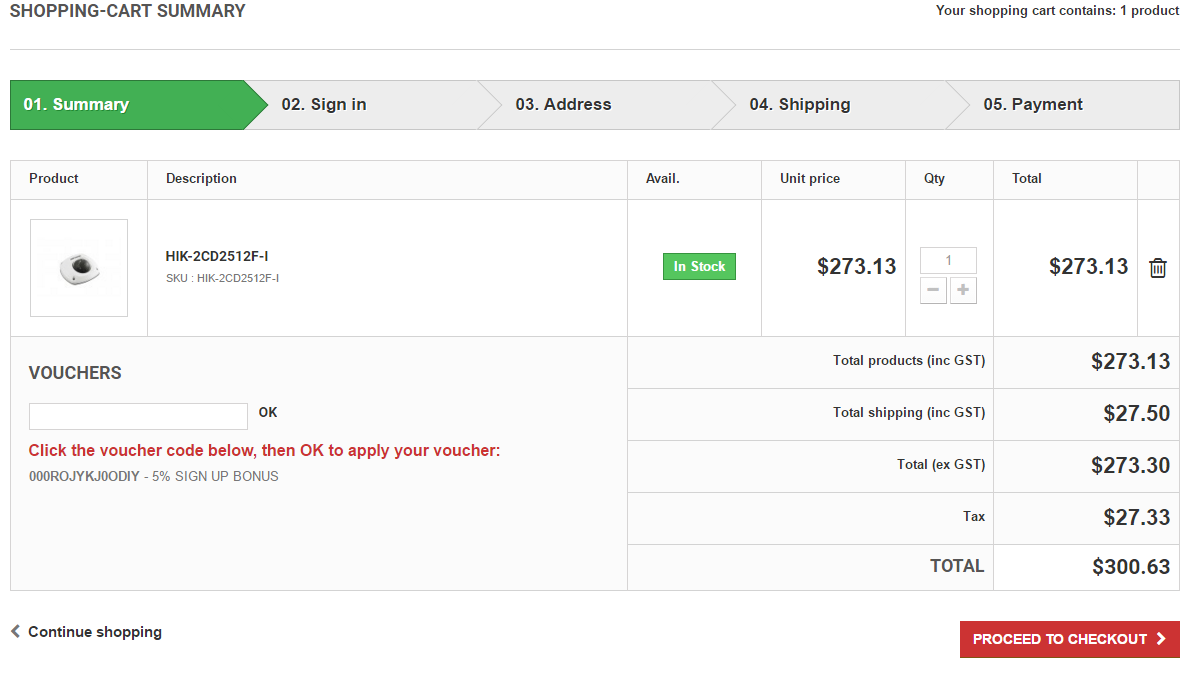Go to the 02. Sign in step
1198x695 pixels.
pyautogui.click(x=324, y=105)
